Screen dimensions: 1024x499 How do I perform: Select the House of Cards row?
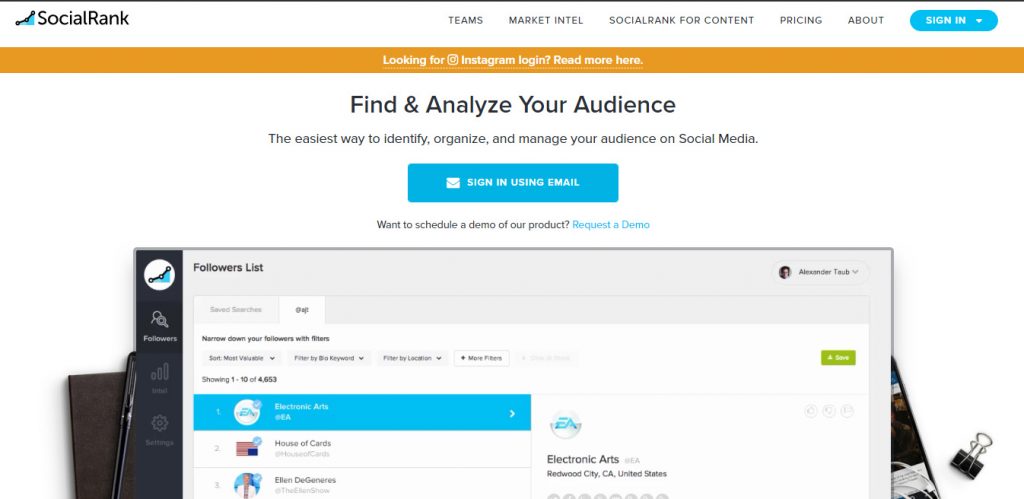(362, 449)
